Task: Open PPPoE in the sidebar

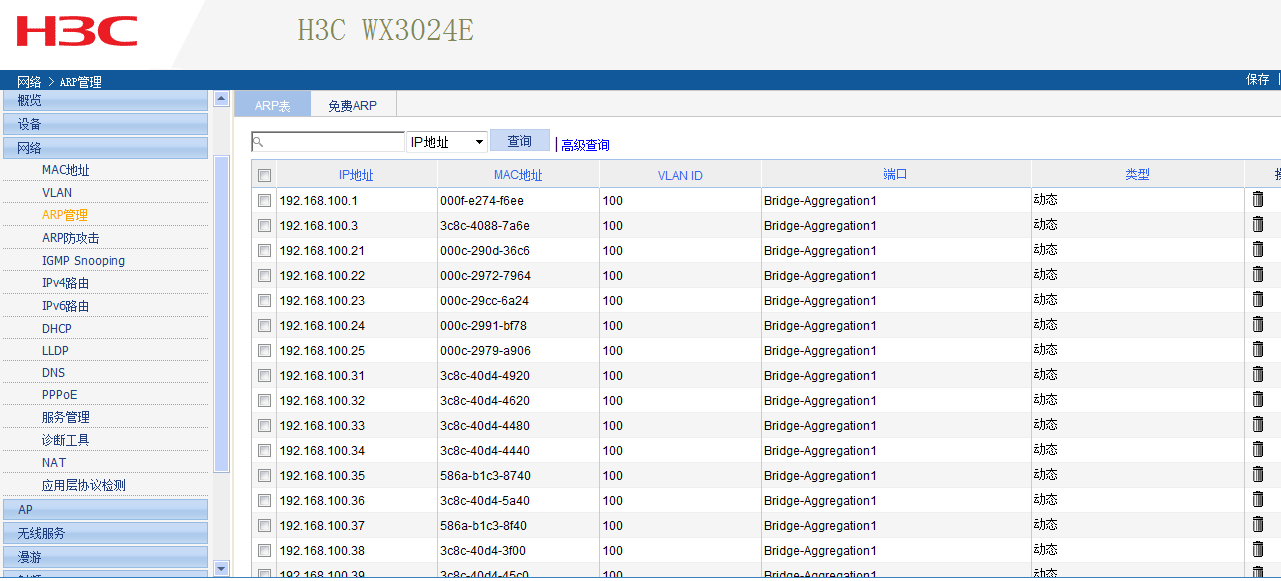Action: point(60,394)
